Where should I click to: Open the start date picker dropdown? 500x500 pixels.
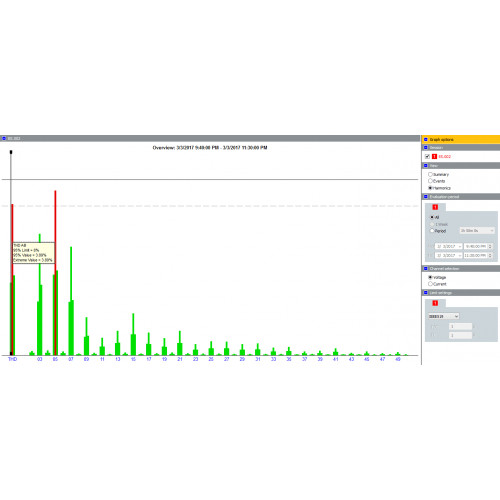[x=460, y=246]
